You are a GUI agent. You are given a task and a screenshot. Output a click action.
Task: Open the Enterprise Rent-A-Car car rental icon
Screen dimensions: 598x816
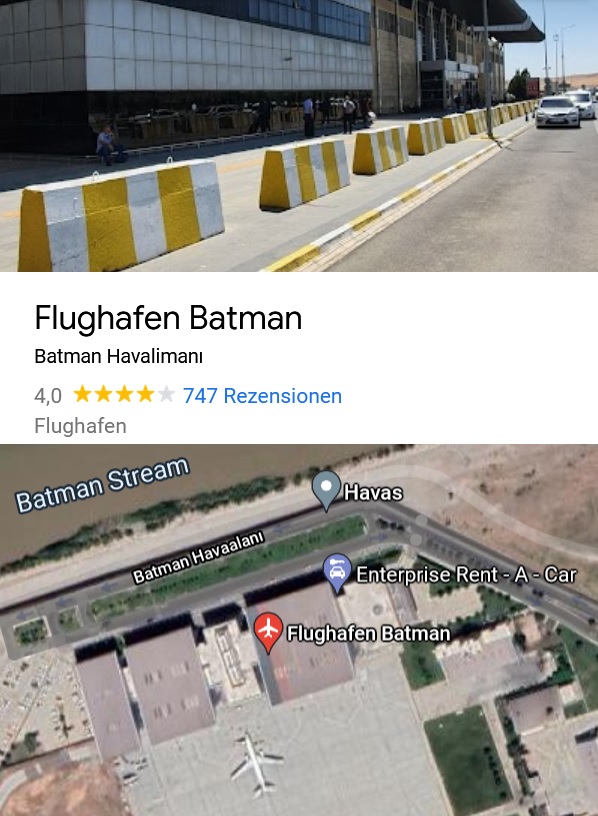337,572
